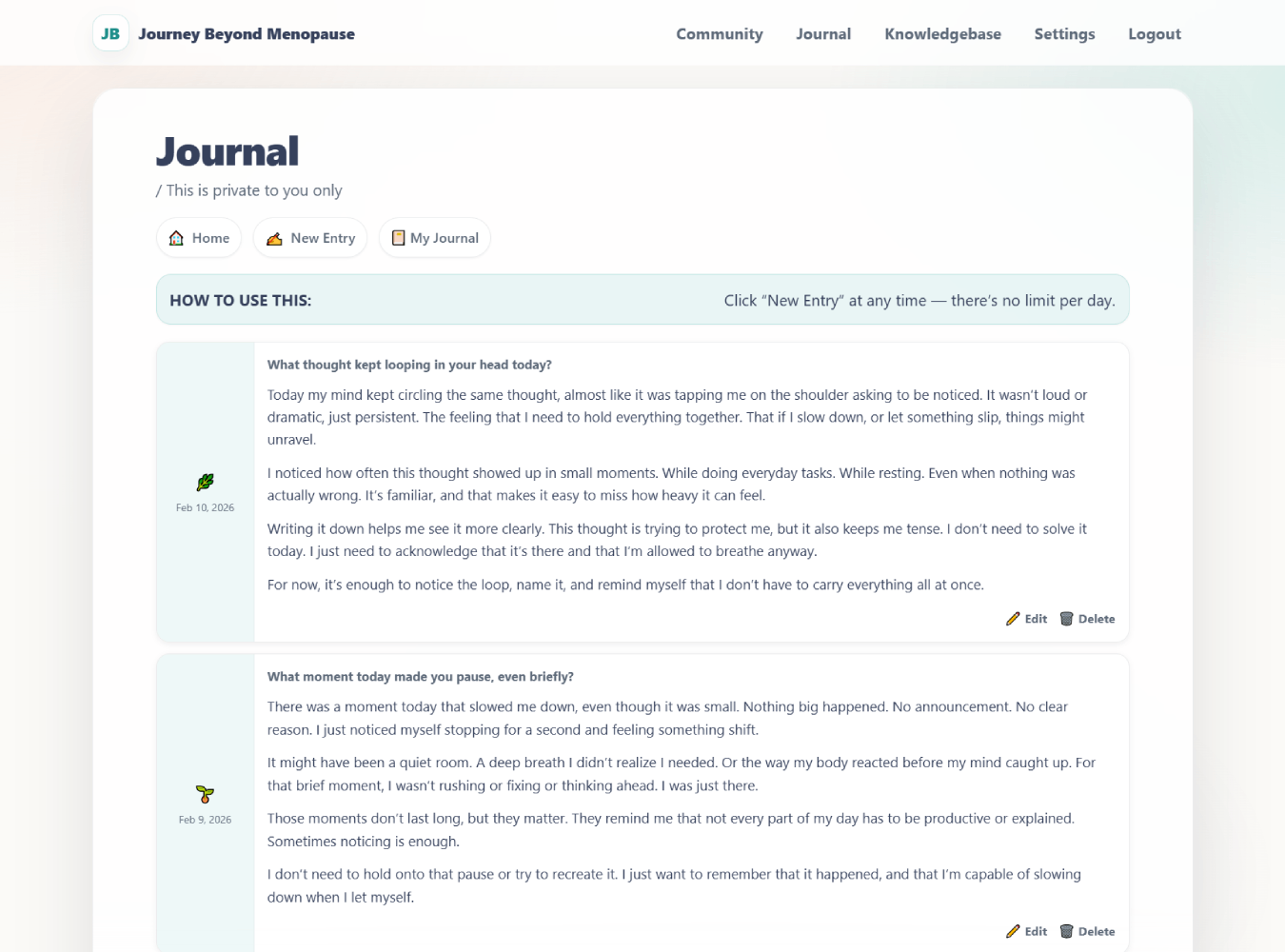Select the house icon on the Home button

[176, 237]
